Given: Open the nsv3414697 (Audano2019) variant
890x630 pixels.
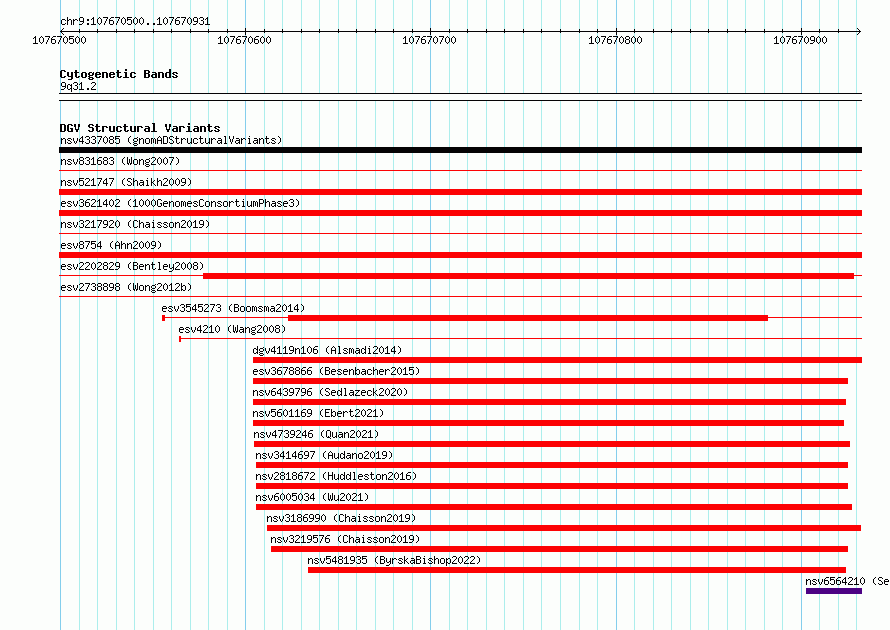Looking at the screenshot, I should [x=324, y=455].
